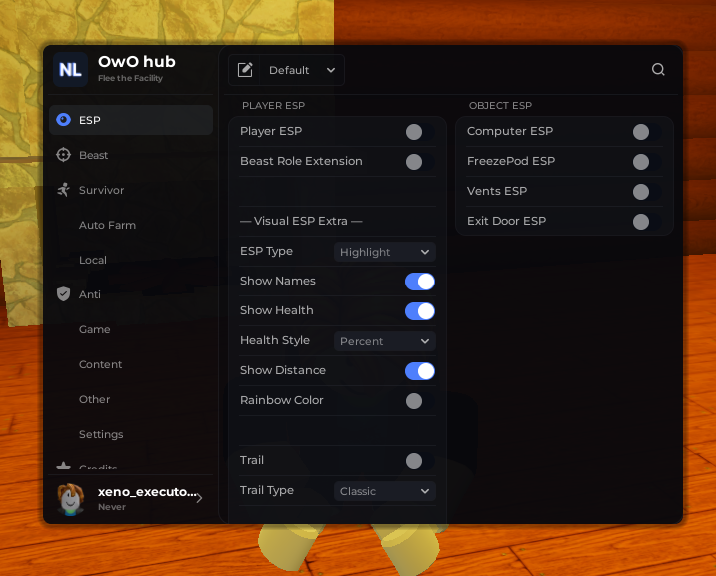Open the Settings tab
Screen dimensions: 716x576
pos(131,434)
